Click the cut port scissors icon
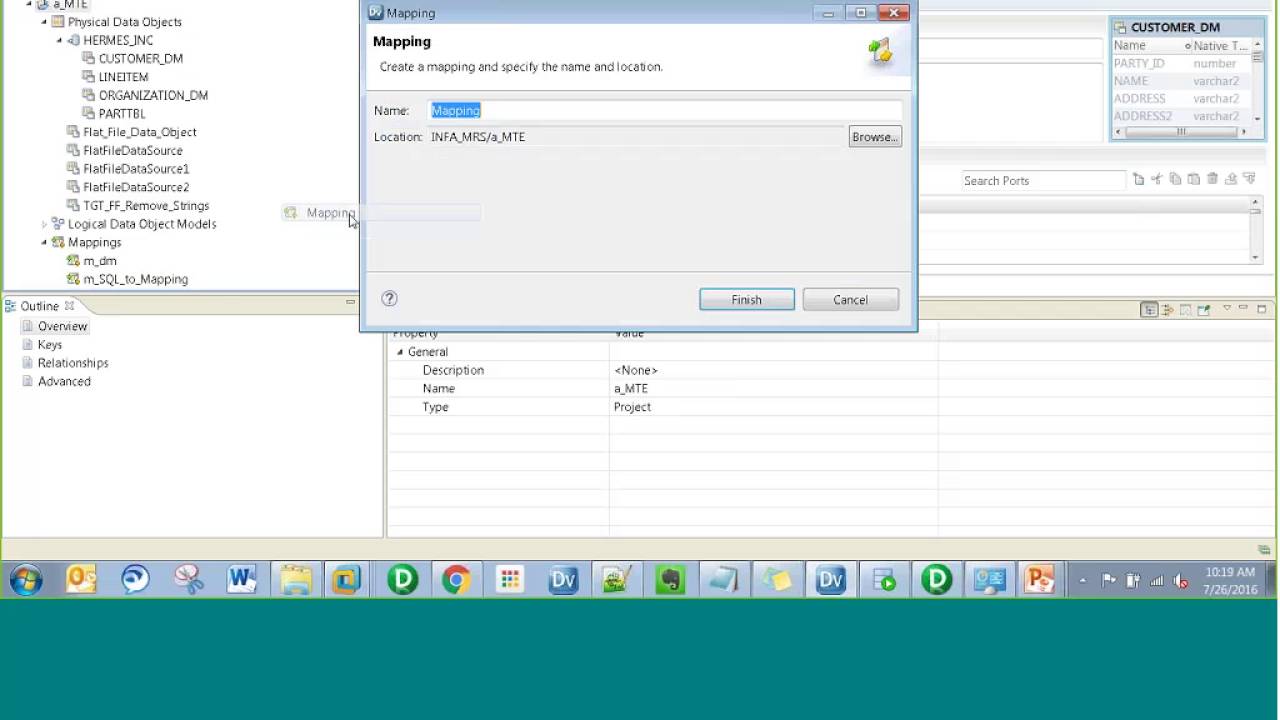 [x=1157, y=179]
